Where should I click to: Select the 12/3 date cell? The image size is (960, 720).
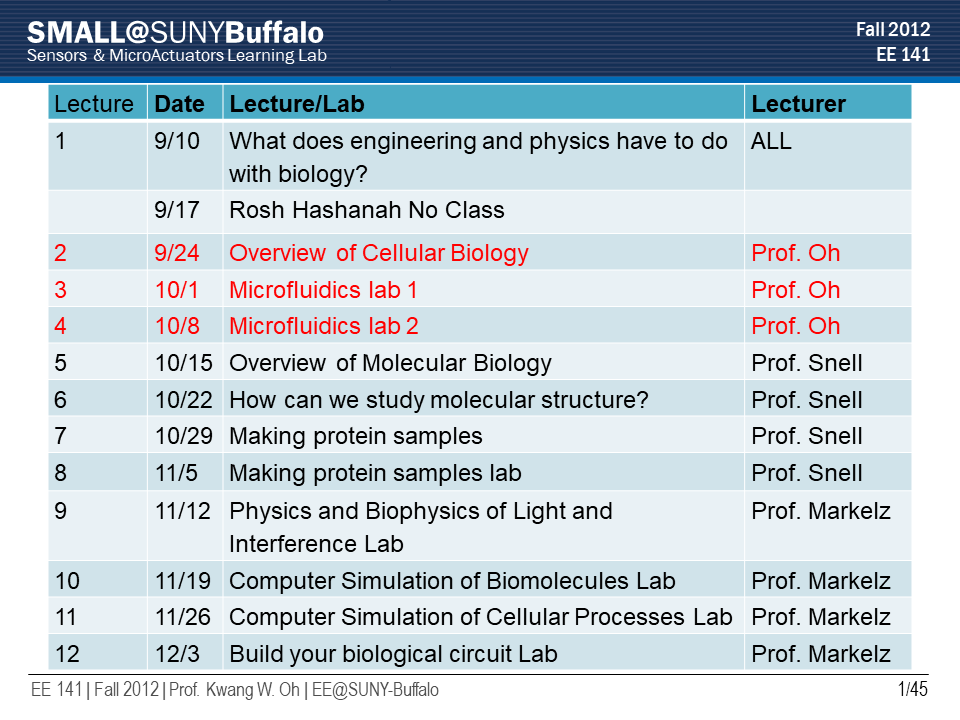186,653
